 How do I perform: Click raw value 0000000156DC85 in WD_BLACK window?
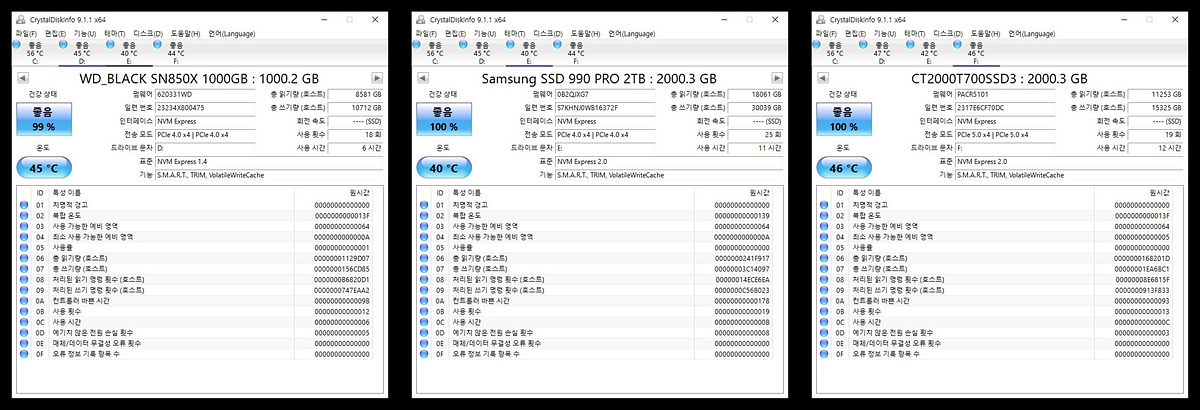pos(341,268)
